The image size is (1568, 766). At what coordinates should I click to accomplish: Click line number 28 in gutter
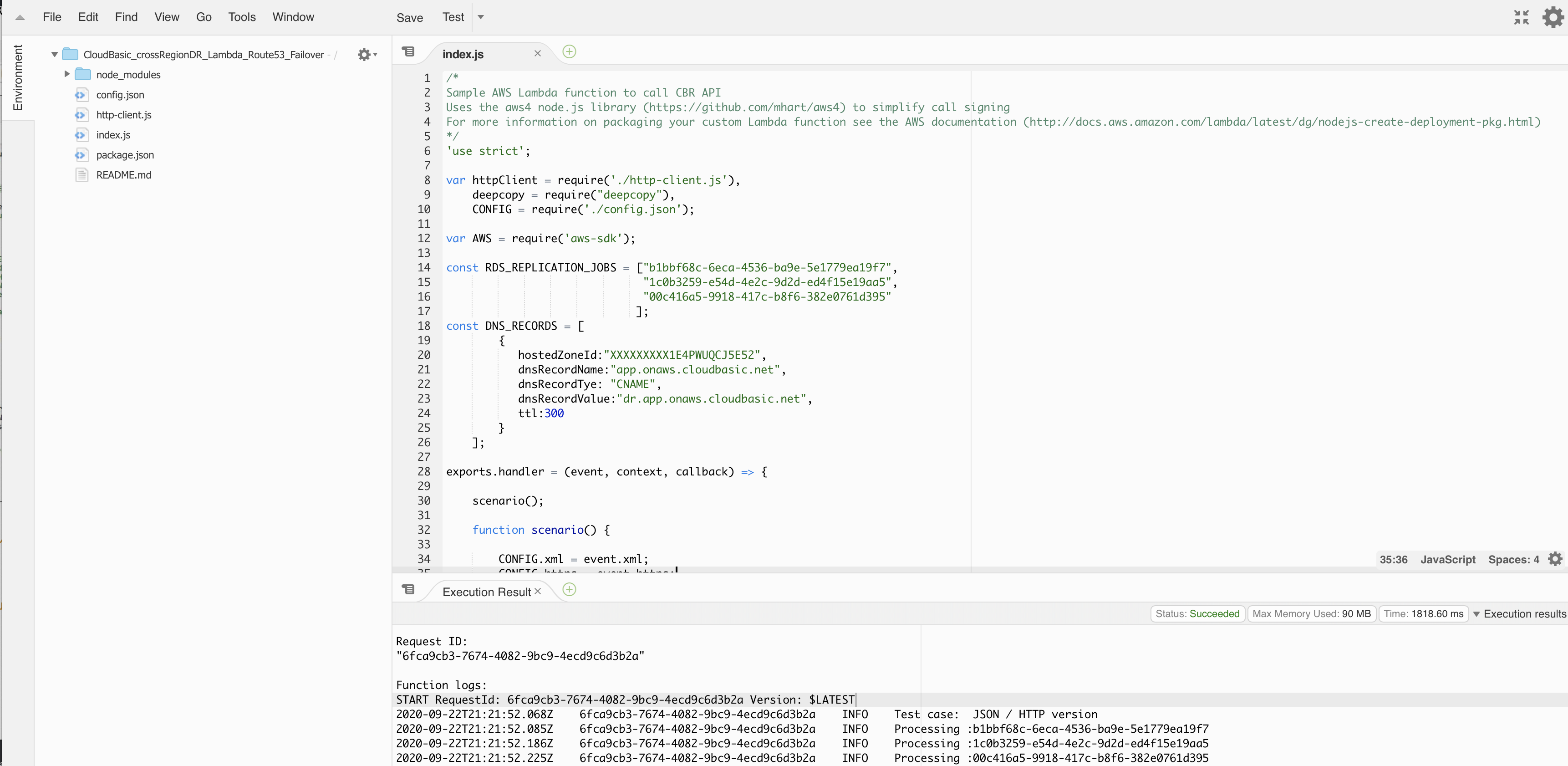pos(424,471)
